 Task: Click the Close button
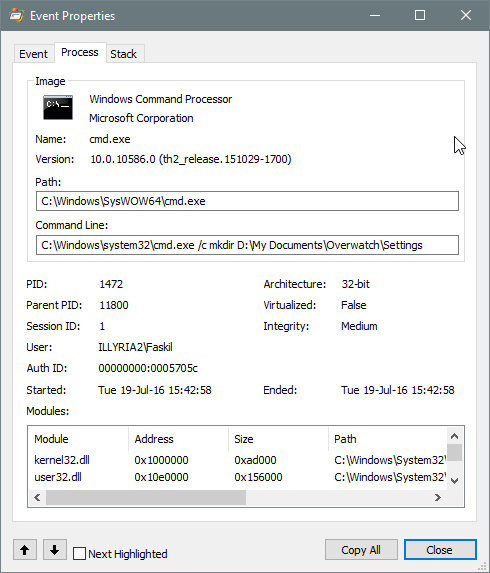click(440, 550)
